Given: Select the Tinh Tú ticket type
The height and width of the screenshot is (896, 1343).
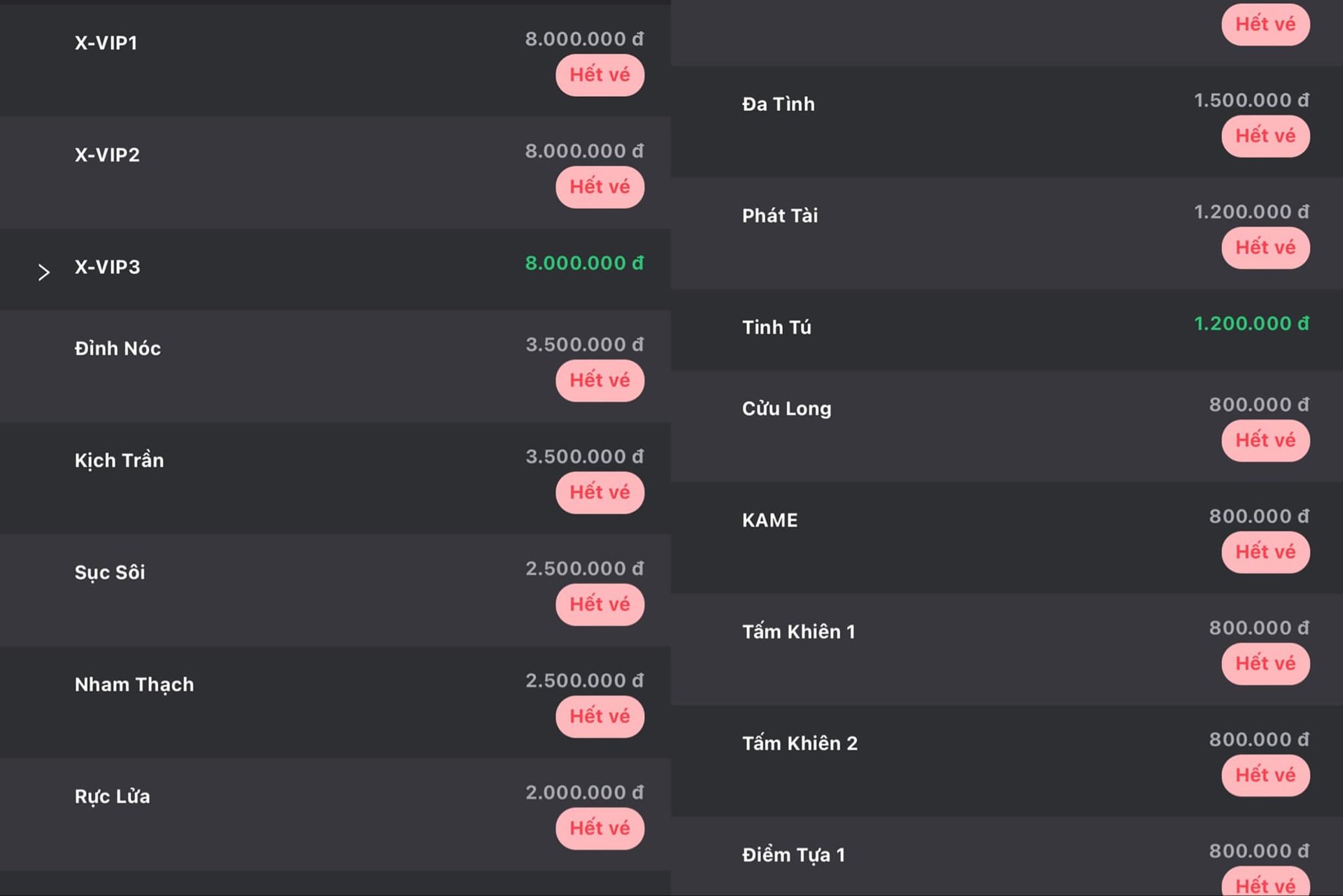Looking at the screenshot, I should [1007, 329].
